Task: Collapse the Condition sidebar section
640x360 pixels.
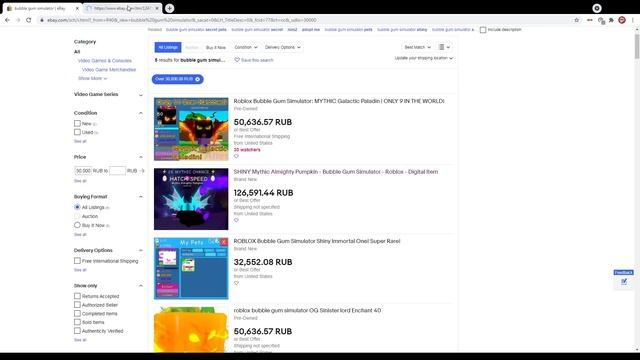Action: (x=141, y=113)
